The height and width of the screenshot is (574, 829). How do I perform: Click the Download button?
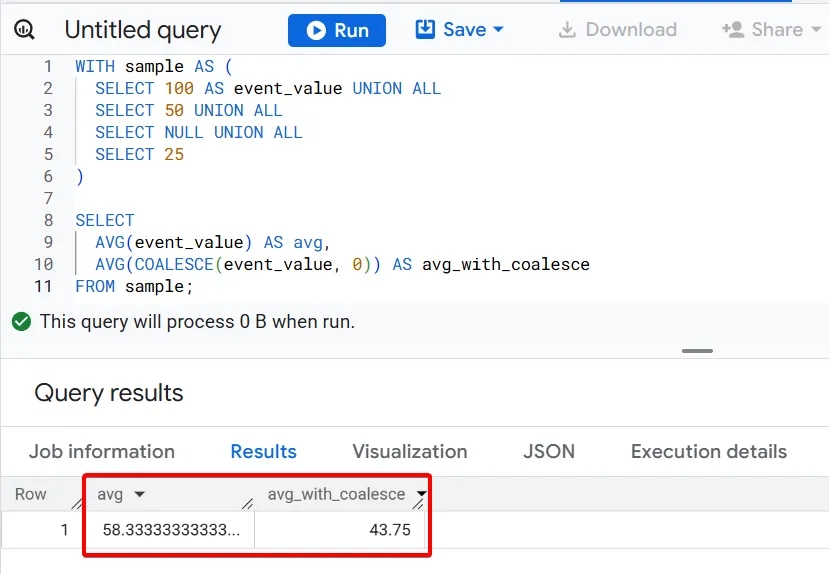point(618,30)
